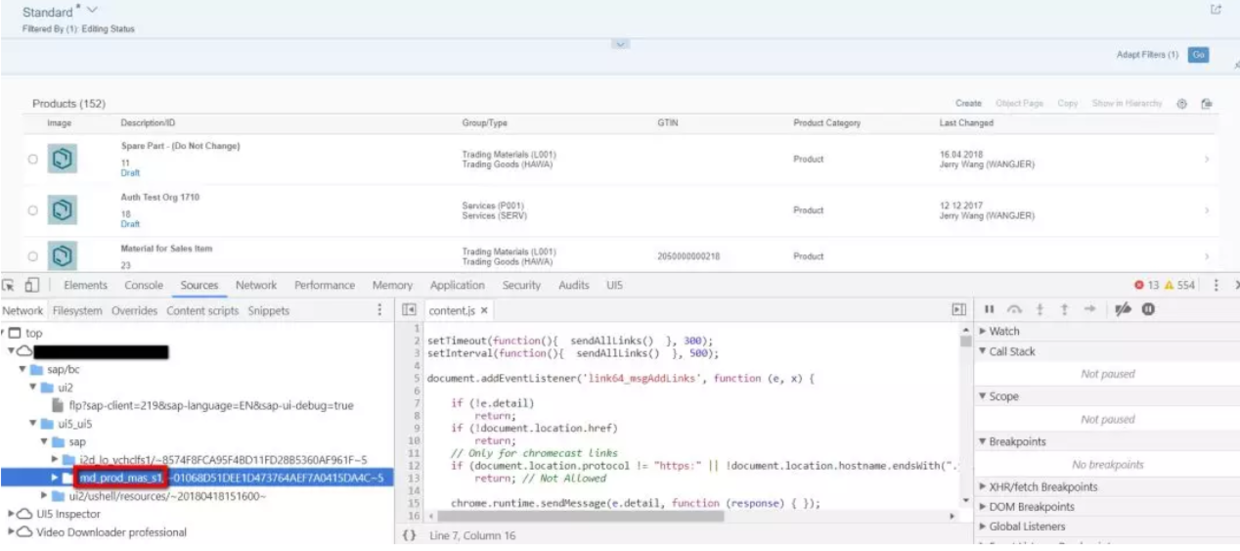
Task: Click the blue Go button
Action: 1198,55
